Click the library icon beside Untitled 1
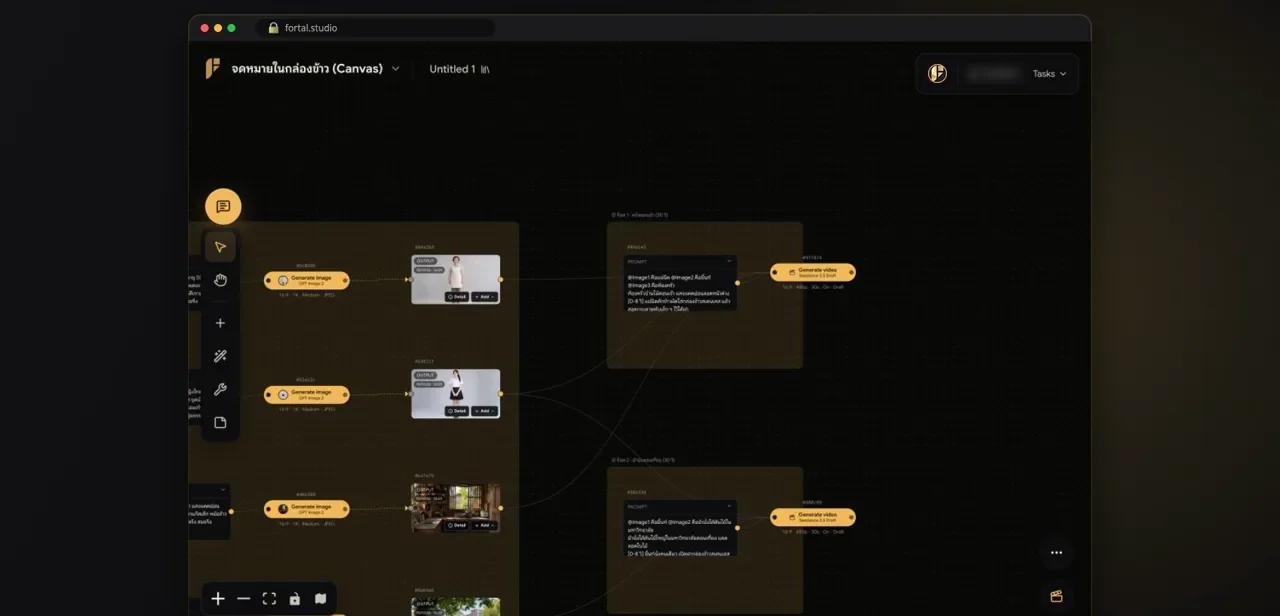Screen dimensions: 1280x616 coord(485,69)
